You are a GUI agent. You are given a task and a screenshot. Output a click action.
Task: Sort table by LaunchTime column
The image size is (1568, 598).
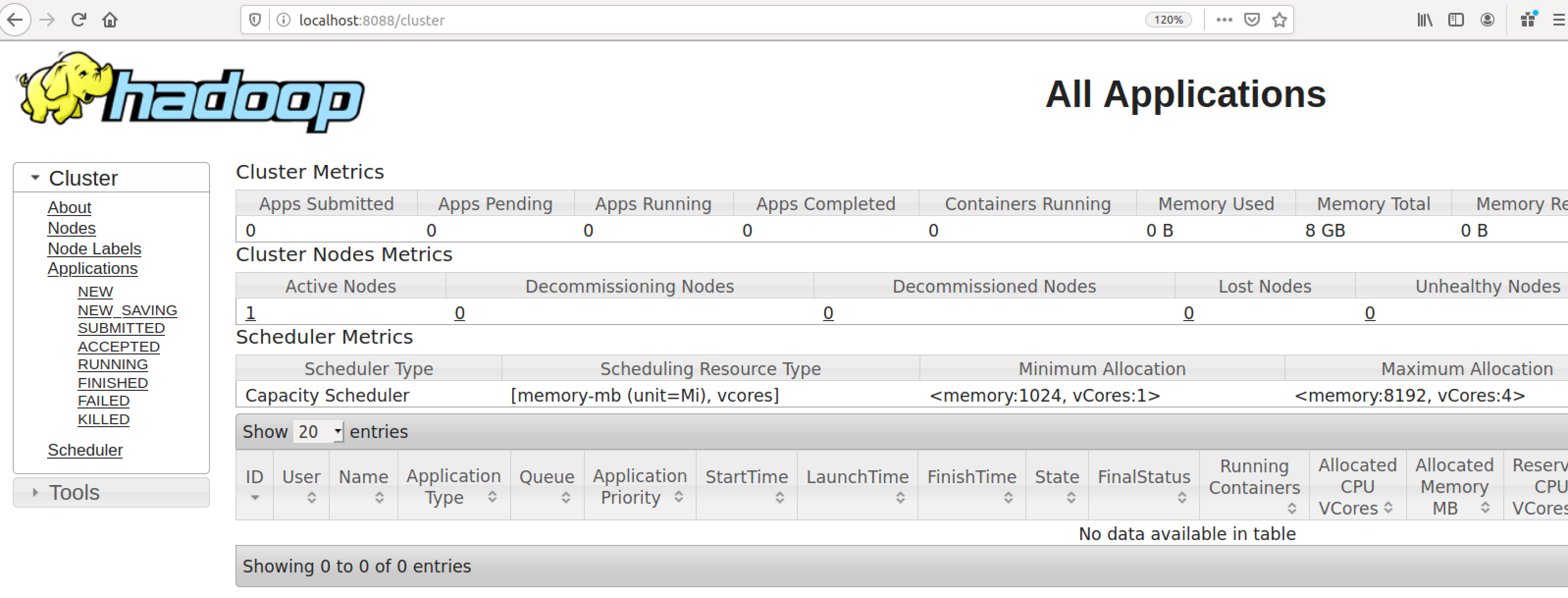(x=857, y=486)
